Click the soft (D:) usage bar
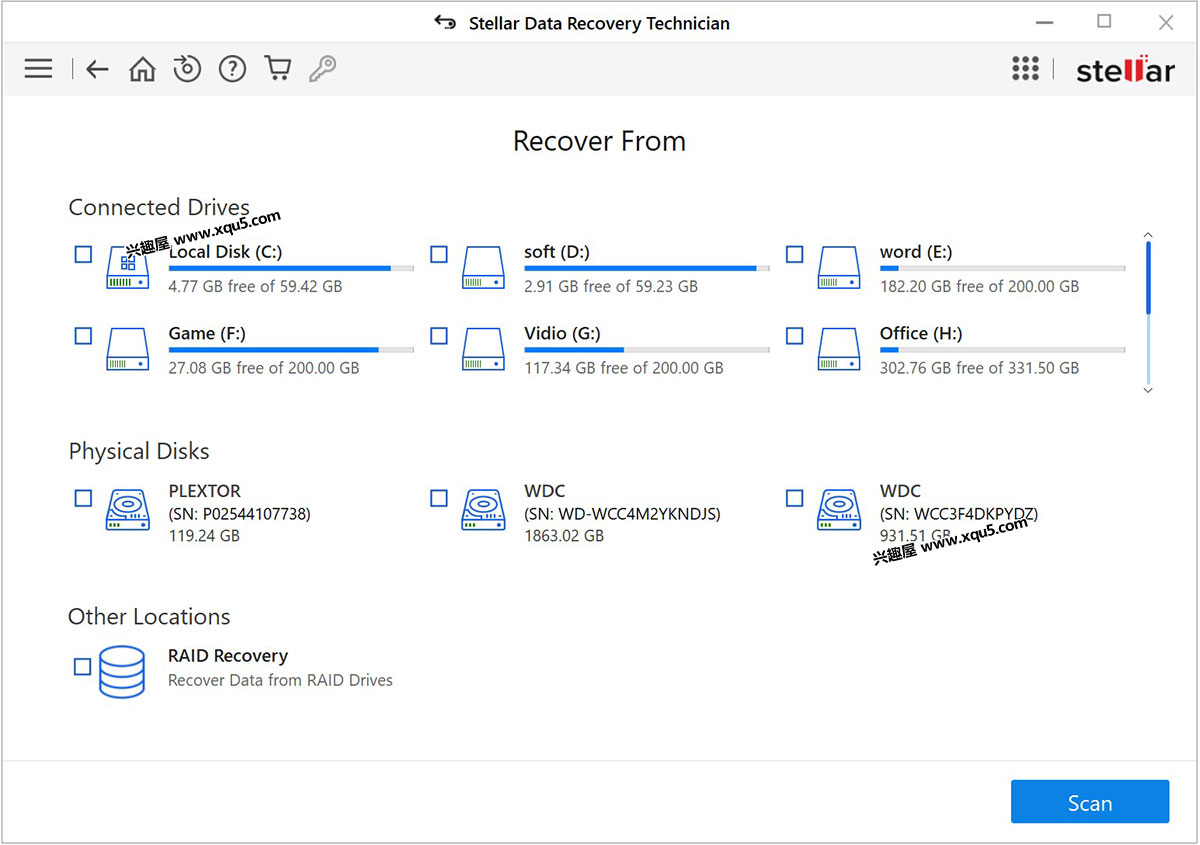The width and height of the screenshot is (1200, 845). tap(647, 268)
